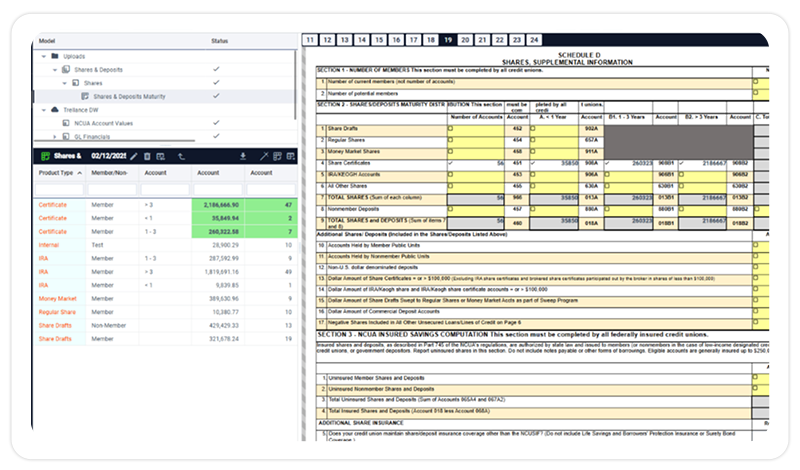Open page tab 24
The height and width of the screenshot is (470, 800).
point(534,40)
